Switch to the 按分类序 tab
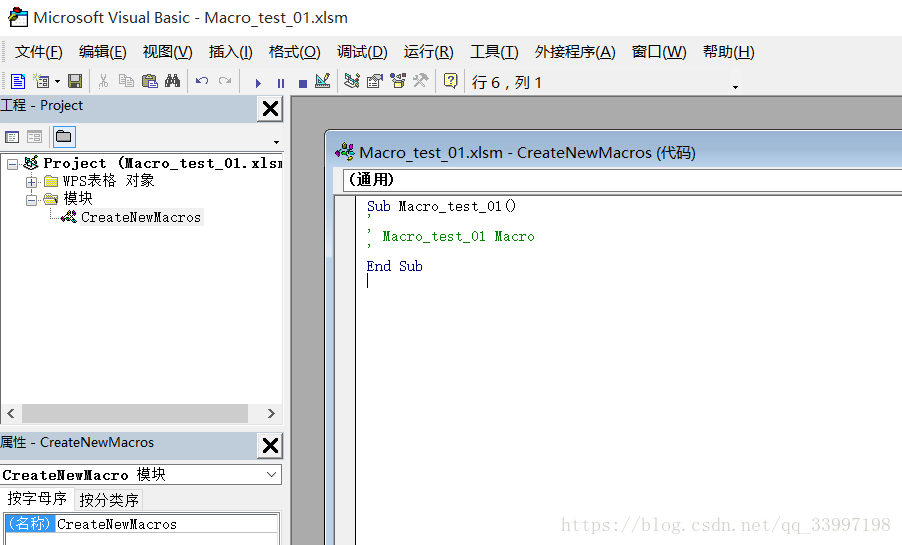 [109, 500]
